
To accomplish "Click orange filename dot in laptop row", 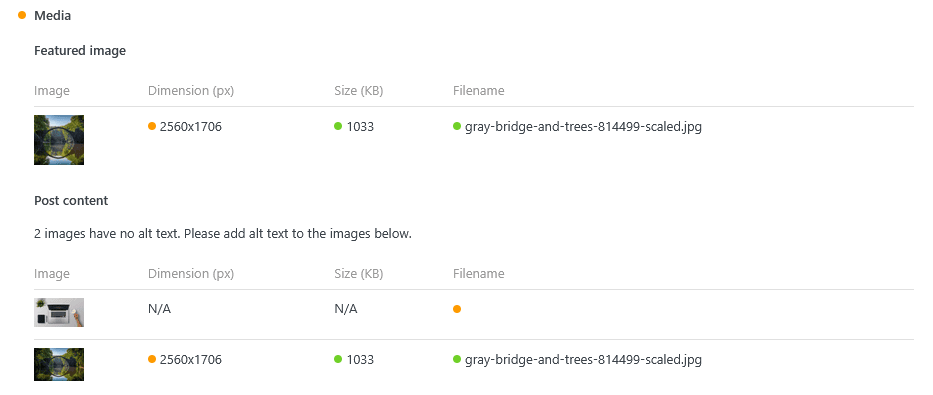I will (457, 309).
